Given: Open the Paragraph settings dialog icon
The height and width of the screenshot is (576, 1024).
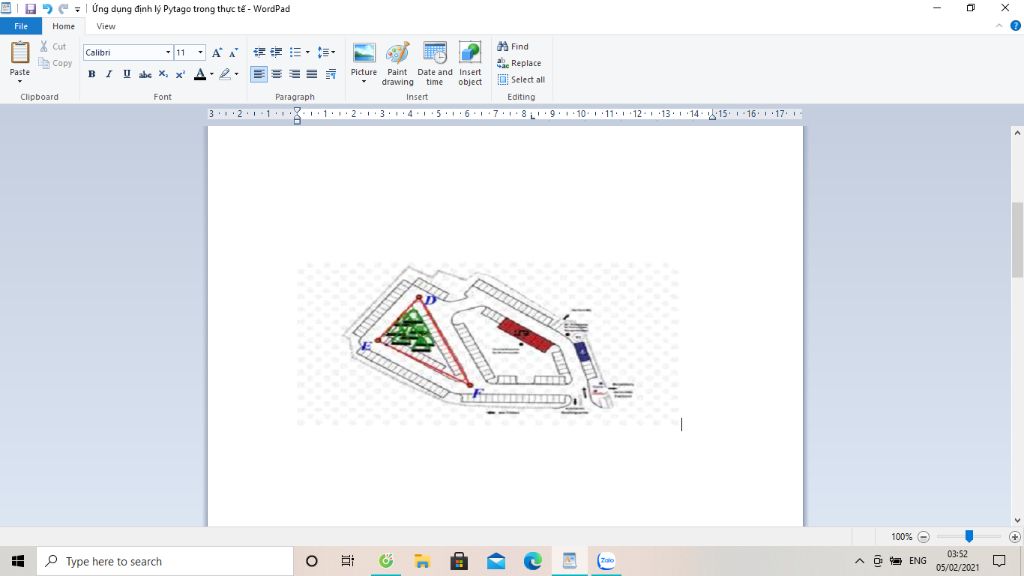Looking at the screenshot, I should click(330, 74).
